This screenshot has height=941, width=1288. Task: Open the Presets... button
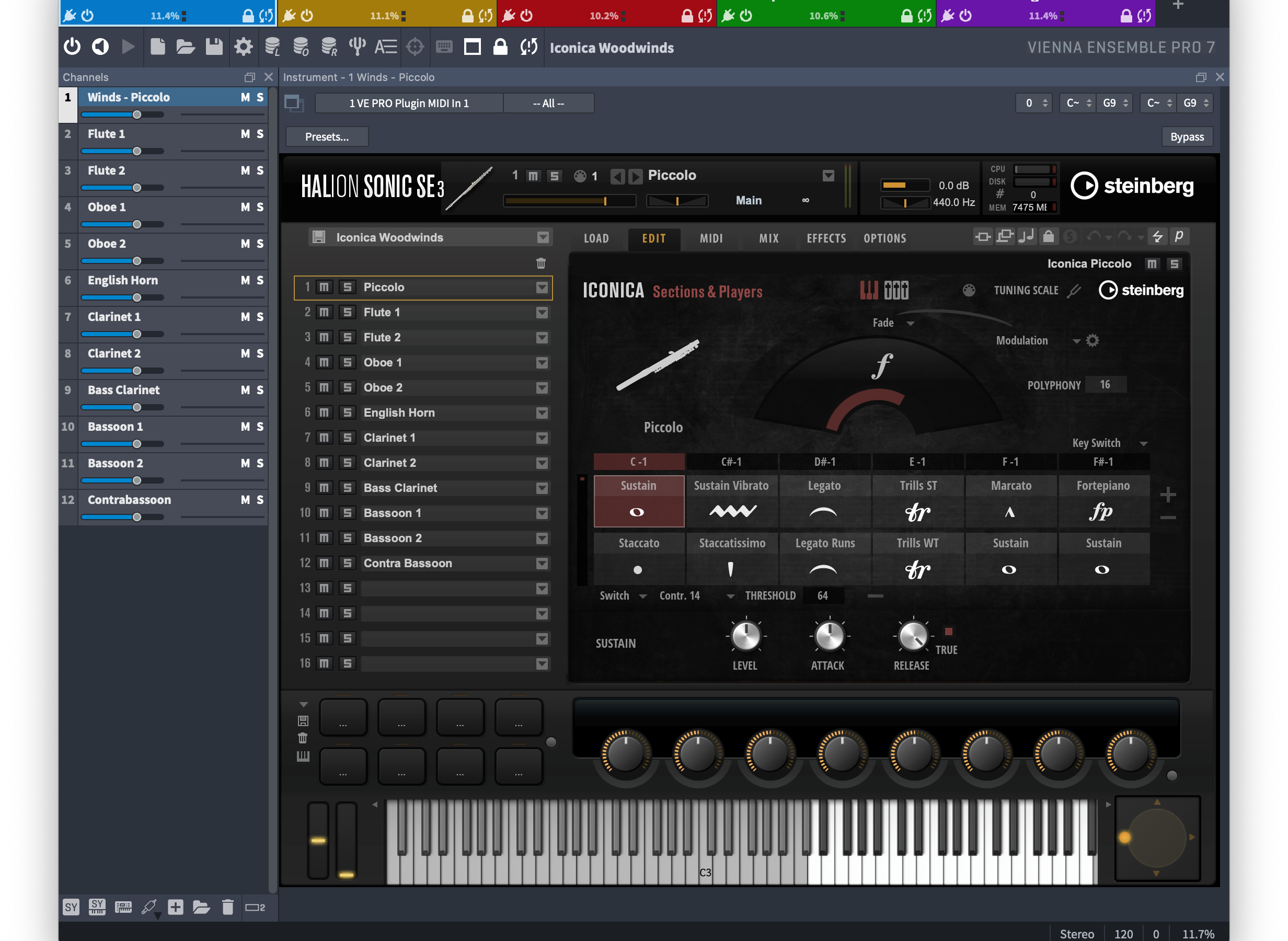pyautogui.click(x=327, y=137)
